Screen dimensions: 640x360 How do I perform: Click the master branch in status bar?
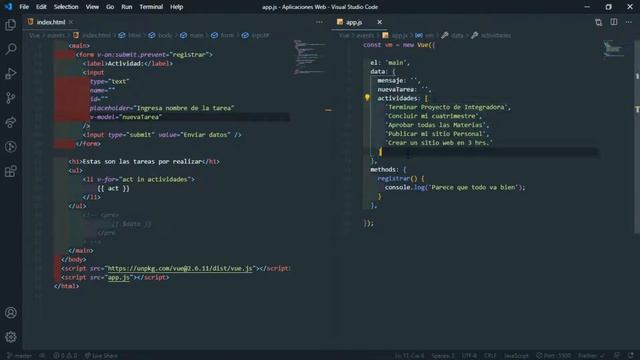[x=19, y=356]
